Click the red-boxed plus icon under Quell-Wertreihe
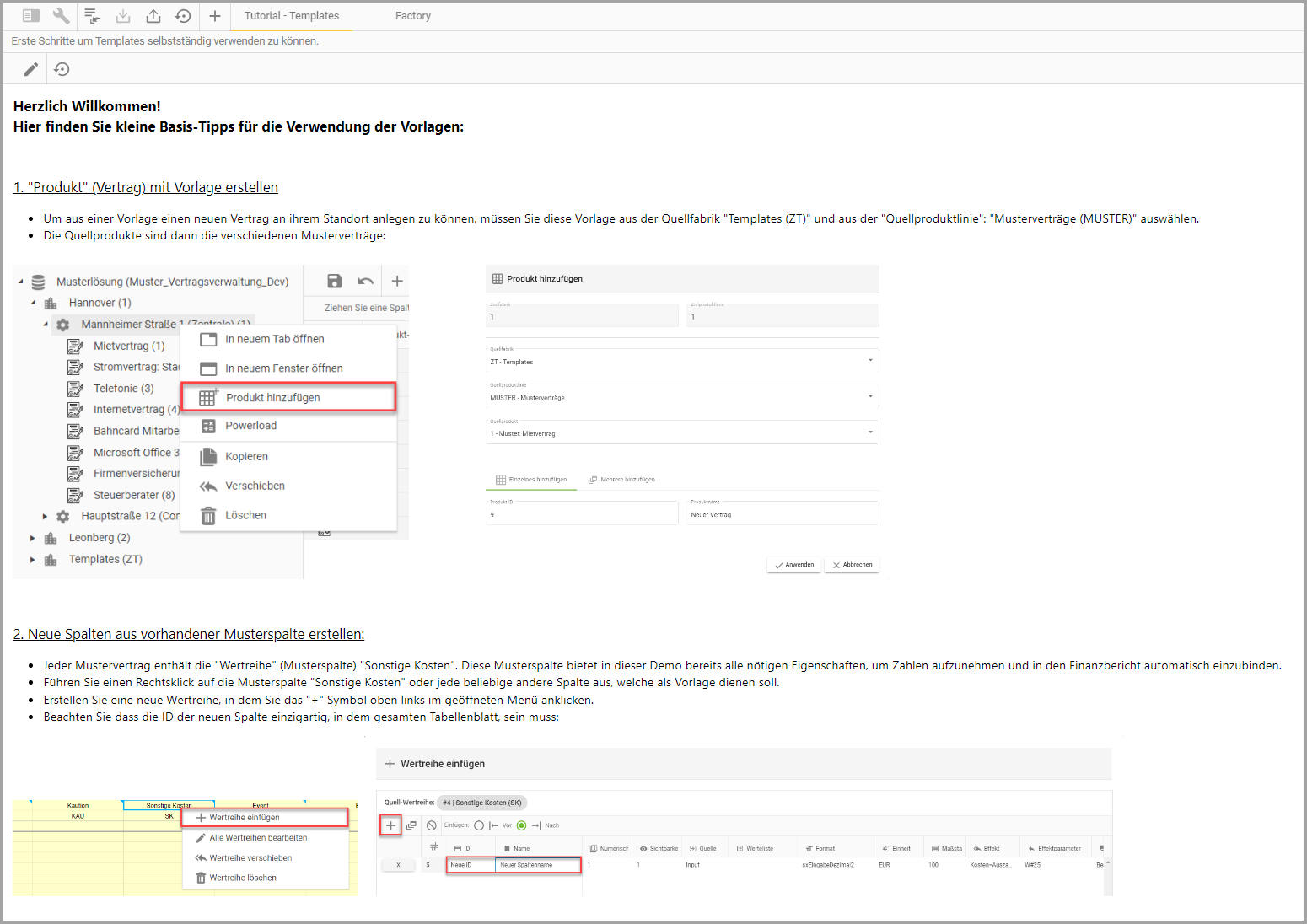This screenshot has width=1307, height=924. tap(390, 825)
